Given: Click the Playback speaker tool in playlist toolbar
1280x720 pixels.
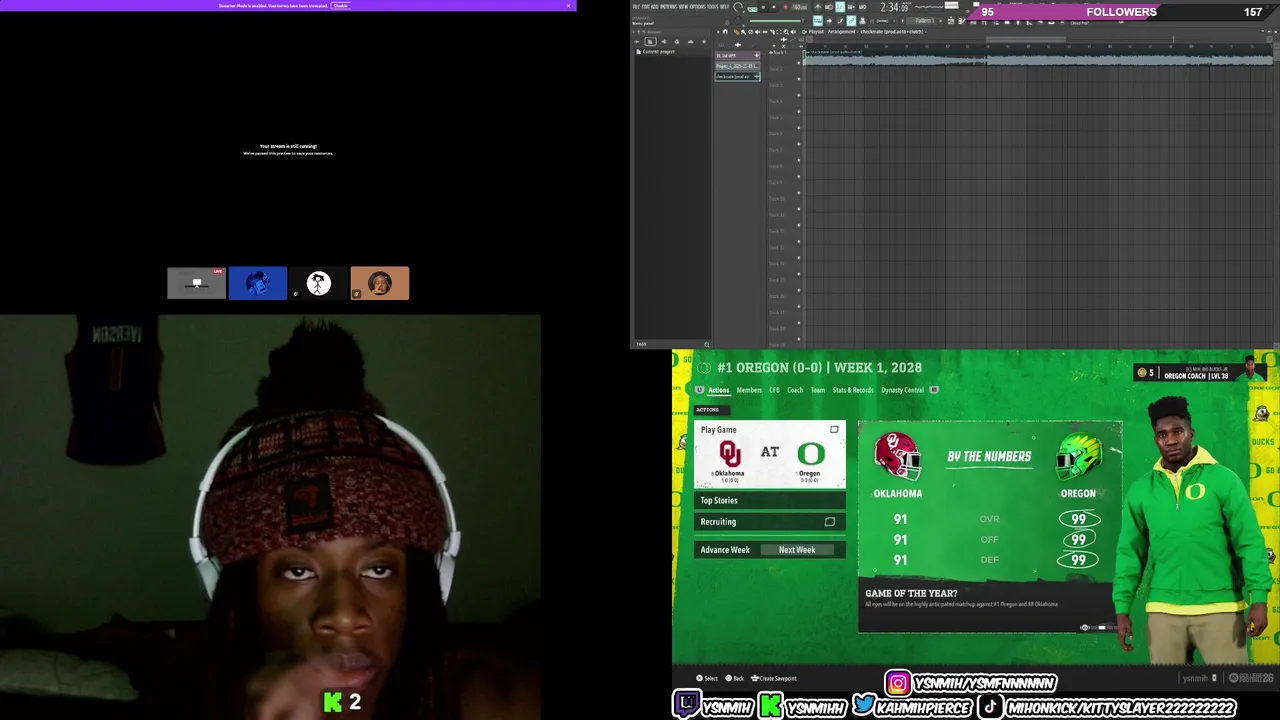Looking at the screenshot, I should tap(793, 32).
